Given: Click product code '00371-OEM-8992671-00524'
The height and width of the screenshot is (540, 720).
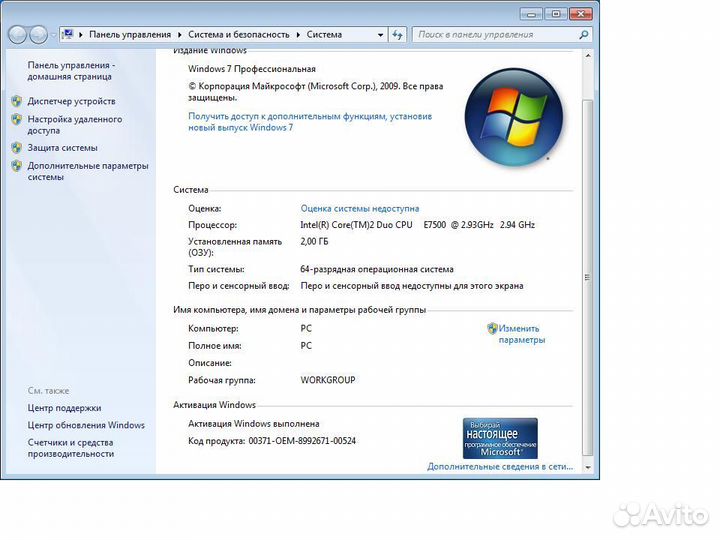Looking at the screenshot, I should click(x=302, y=441).
